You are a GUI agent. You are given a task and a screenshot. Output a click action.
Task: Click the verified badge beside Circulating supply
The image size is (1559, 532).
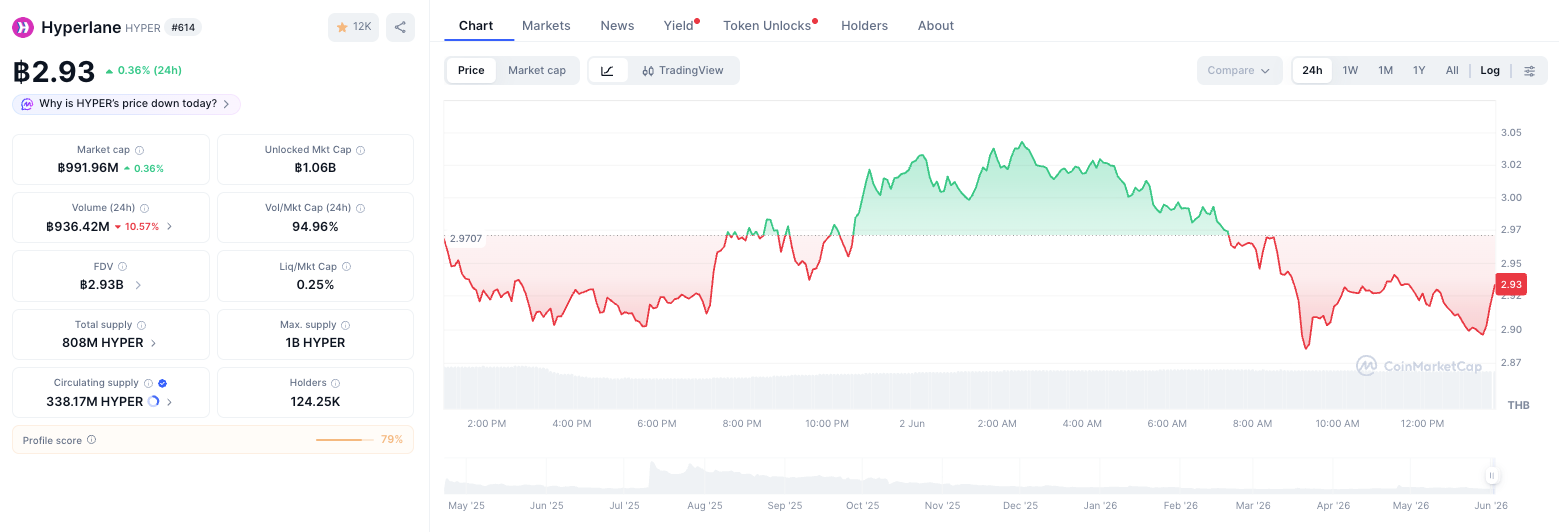162,383
